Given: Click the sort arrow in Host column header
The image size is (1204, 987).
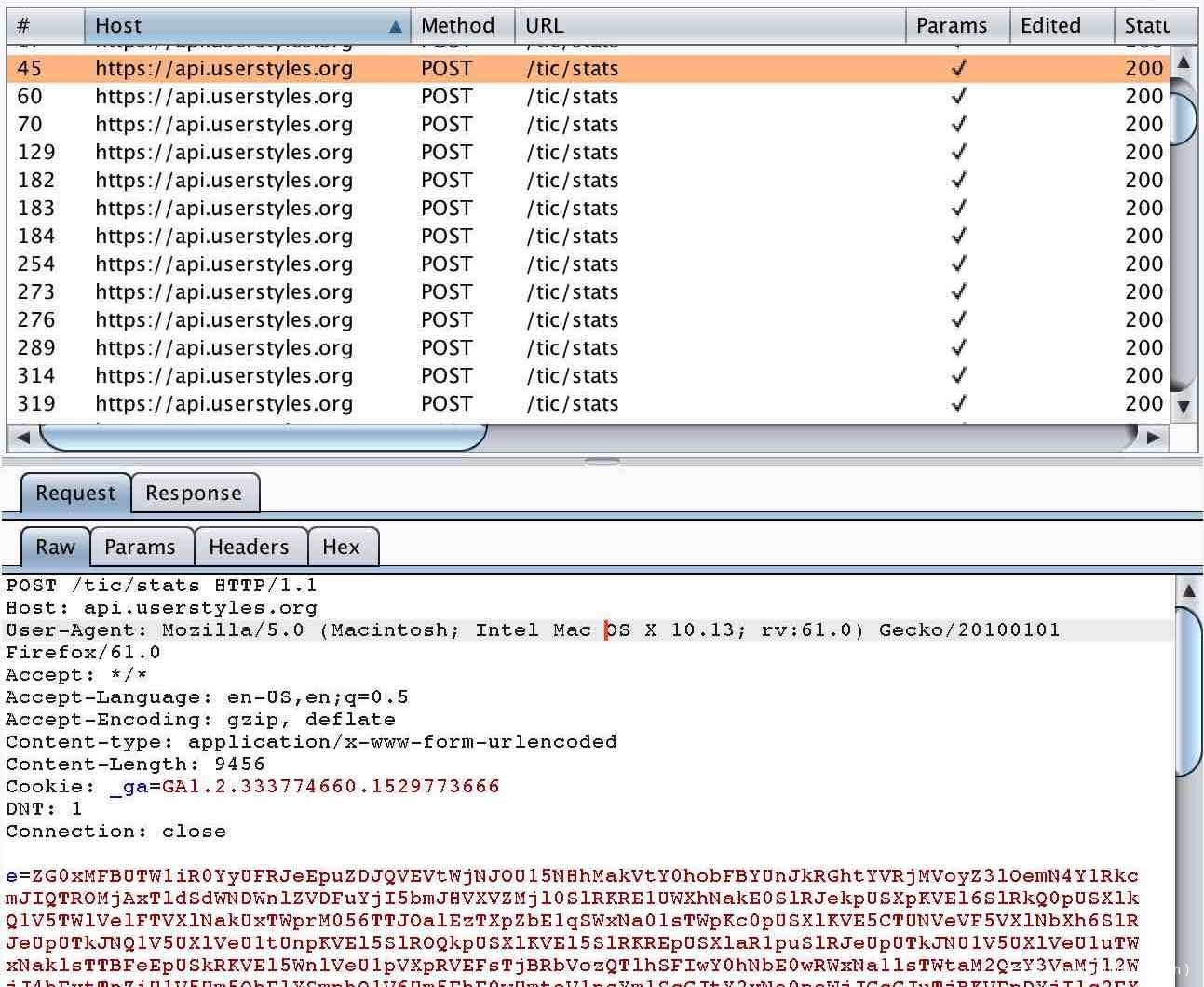Looking at the screenshot, I should [395, 27].
